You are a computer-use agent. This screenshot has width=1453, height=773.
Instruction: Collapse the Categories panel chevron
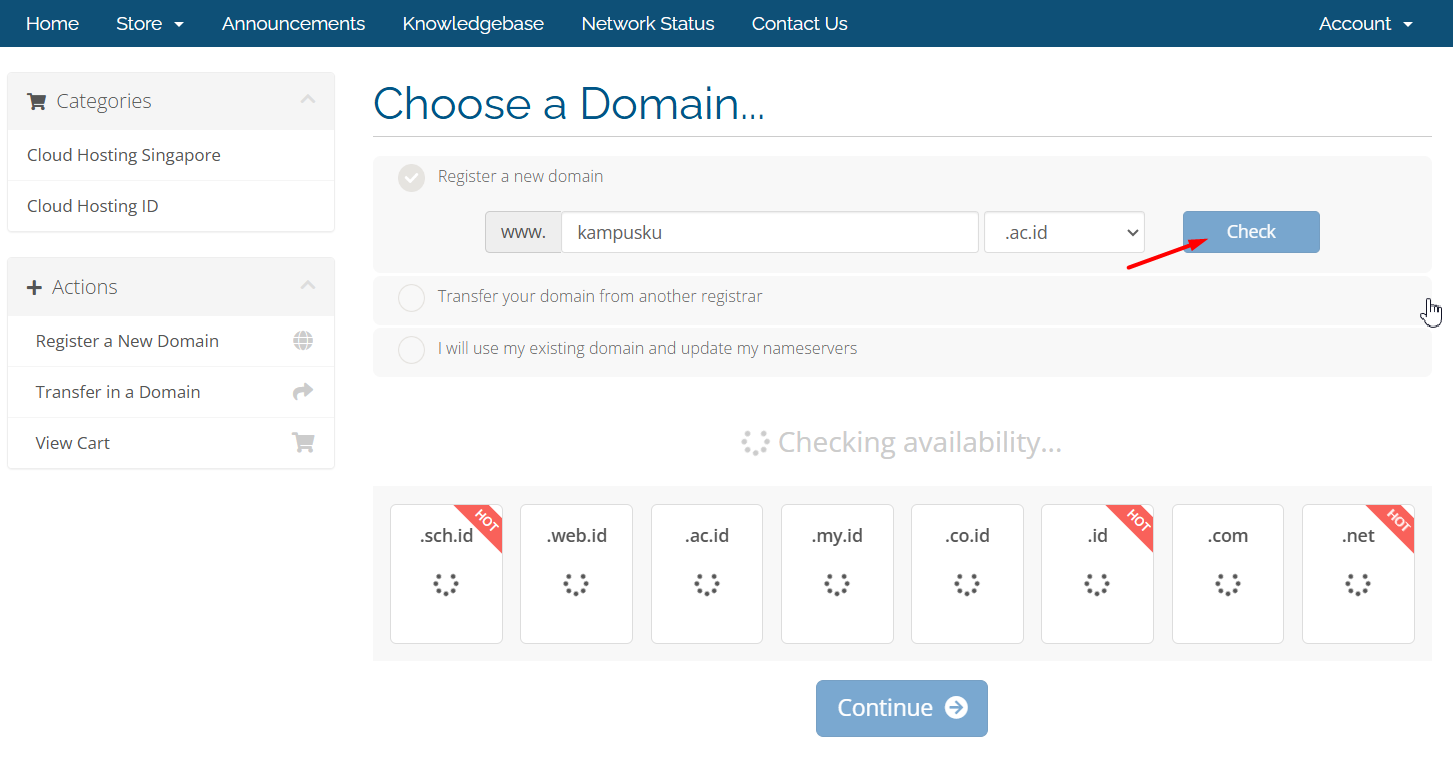(x=308, y=99)
